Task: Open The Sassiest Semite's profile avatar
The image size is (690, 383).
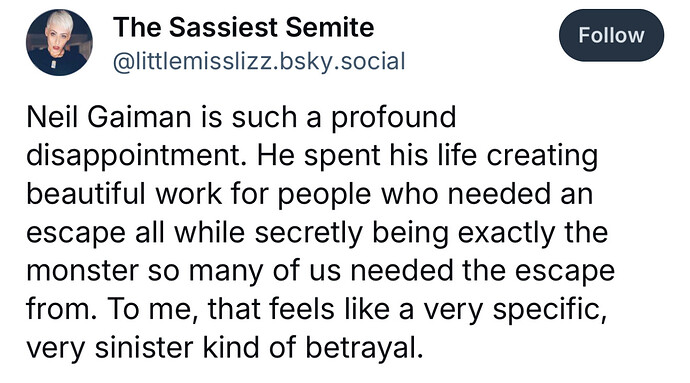Action: (x=59, y=42)
